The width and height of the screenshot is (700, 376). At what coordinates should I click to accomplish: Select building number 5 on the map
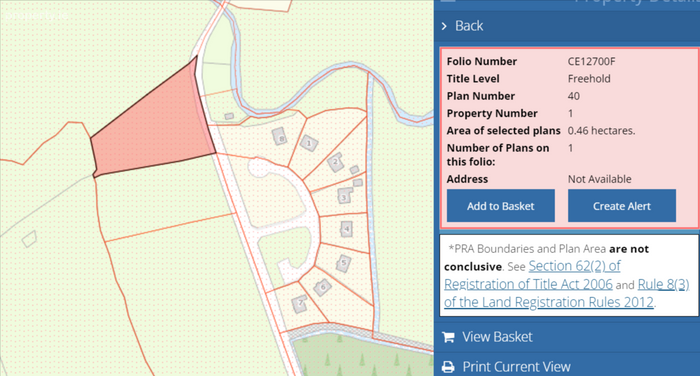(343, 263)
